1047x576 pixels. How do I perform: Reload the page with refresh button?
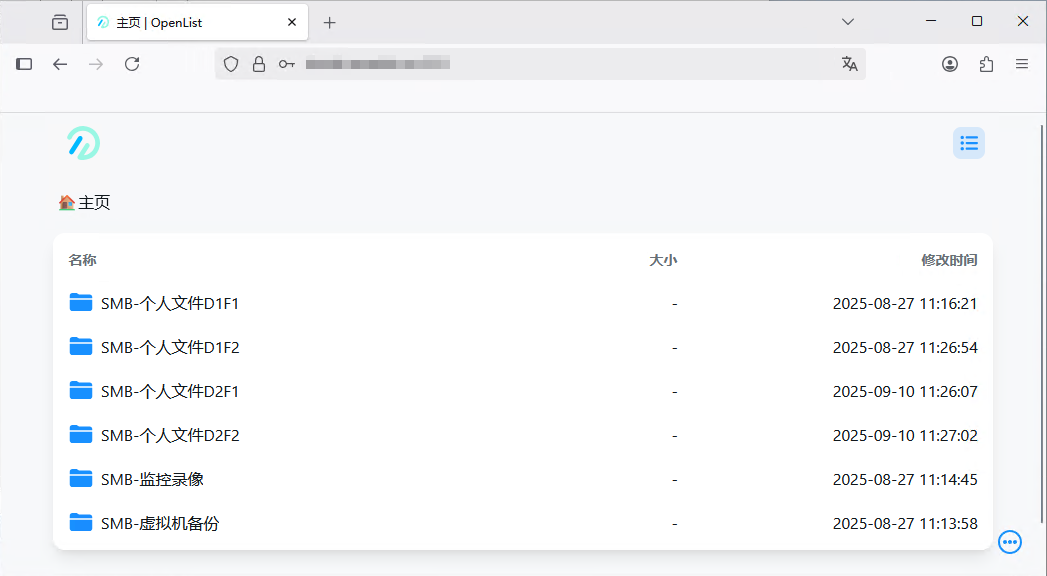132,64
